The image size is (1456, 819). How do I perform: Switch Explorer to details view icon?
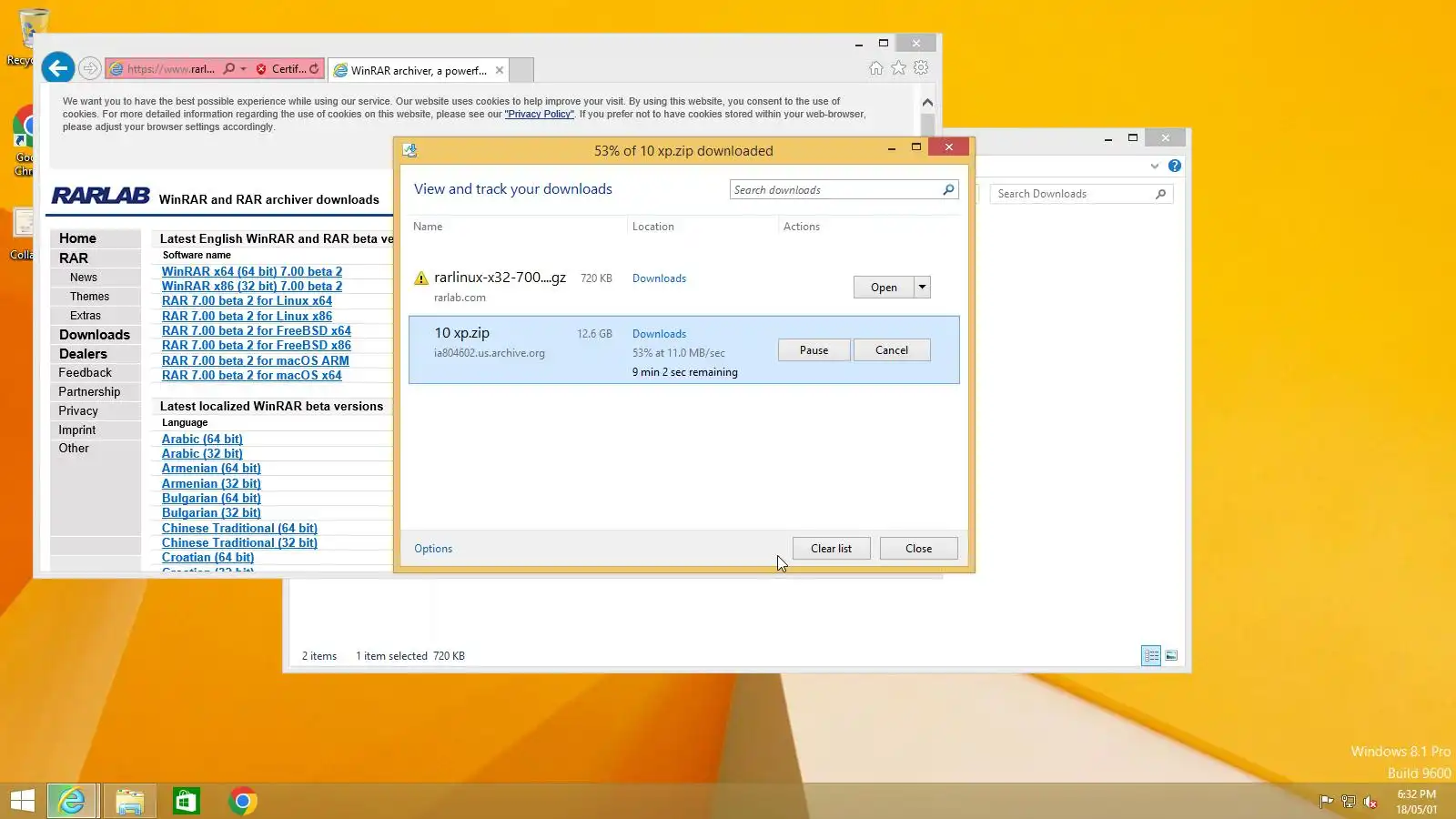pyautogui.click(x=1151, y=655)
